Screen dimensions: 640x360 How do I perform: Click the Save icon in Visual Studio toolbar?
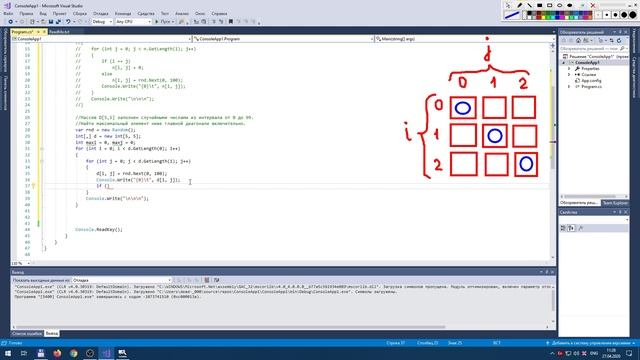tap(51, 22)
